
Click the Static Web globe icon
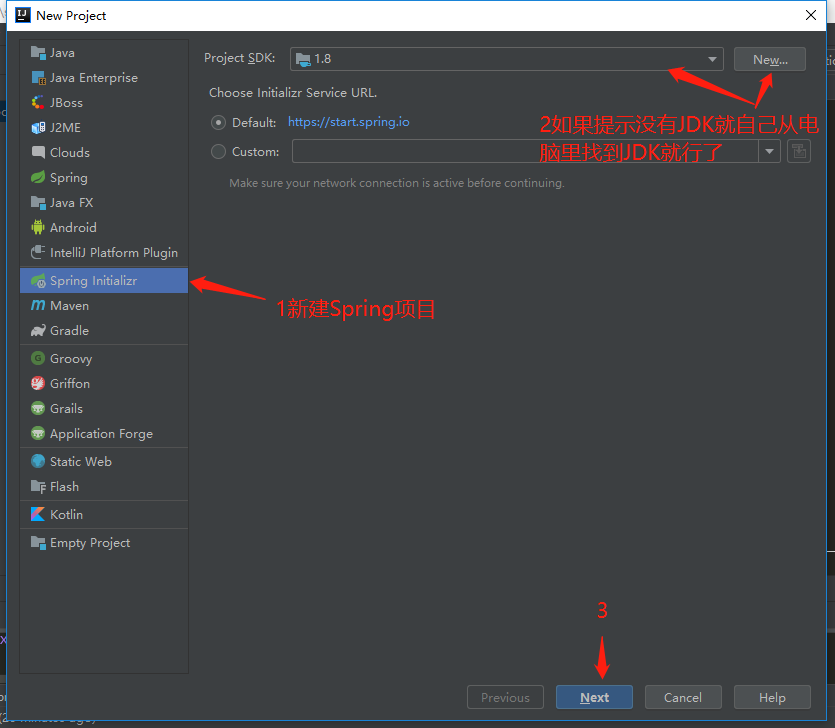pos(38,461)
